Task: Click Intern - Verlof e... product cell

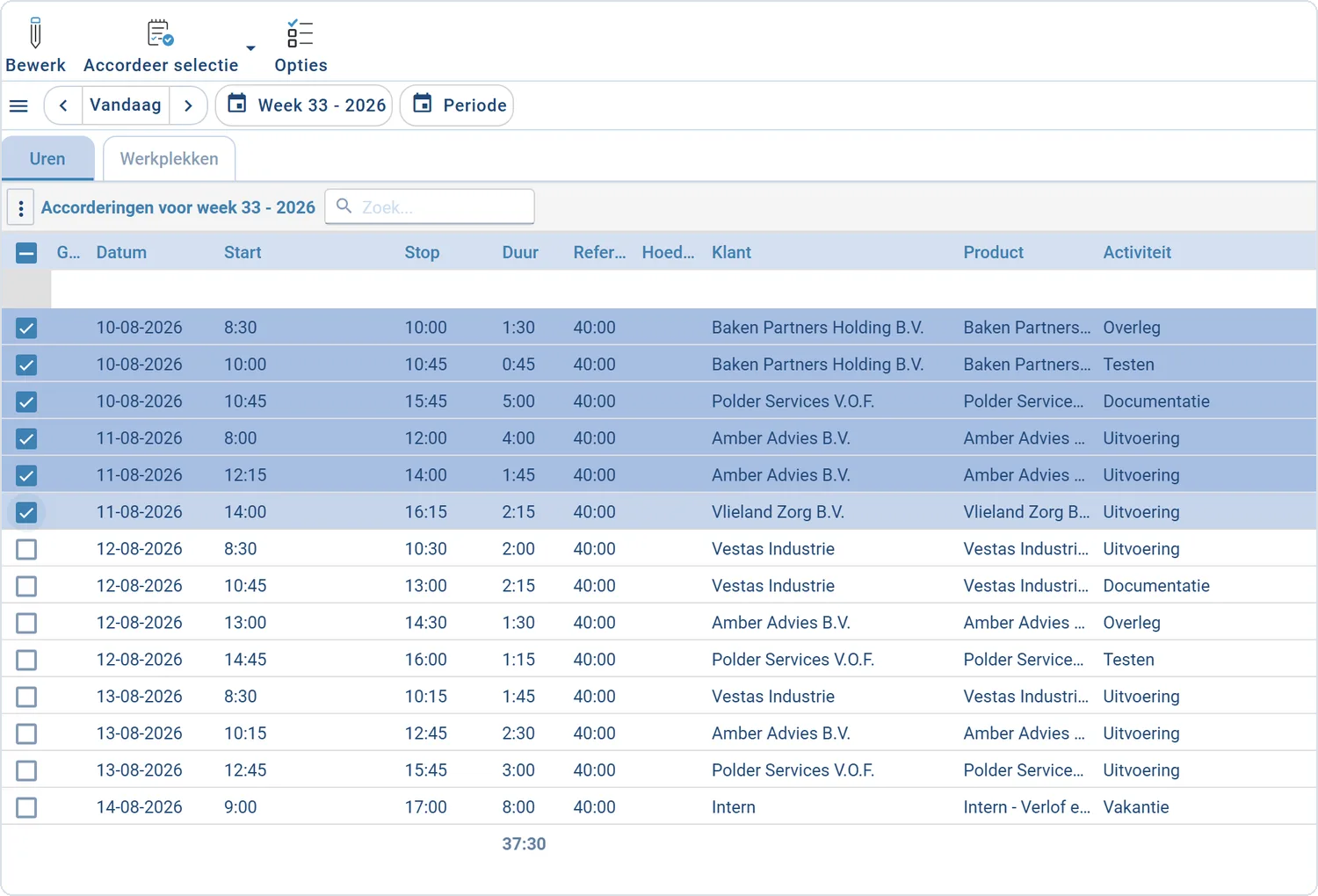Action: coord(1026,807)
